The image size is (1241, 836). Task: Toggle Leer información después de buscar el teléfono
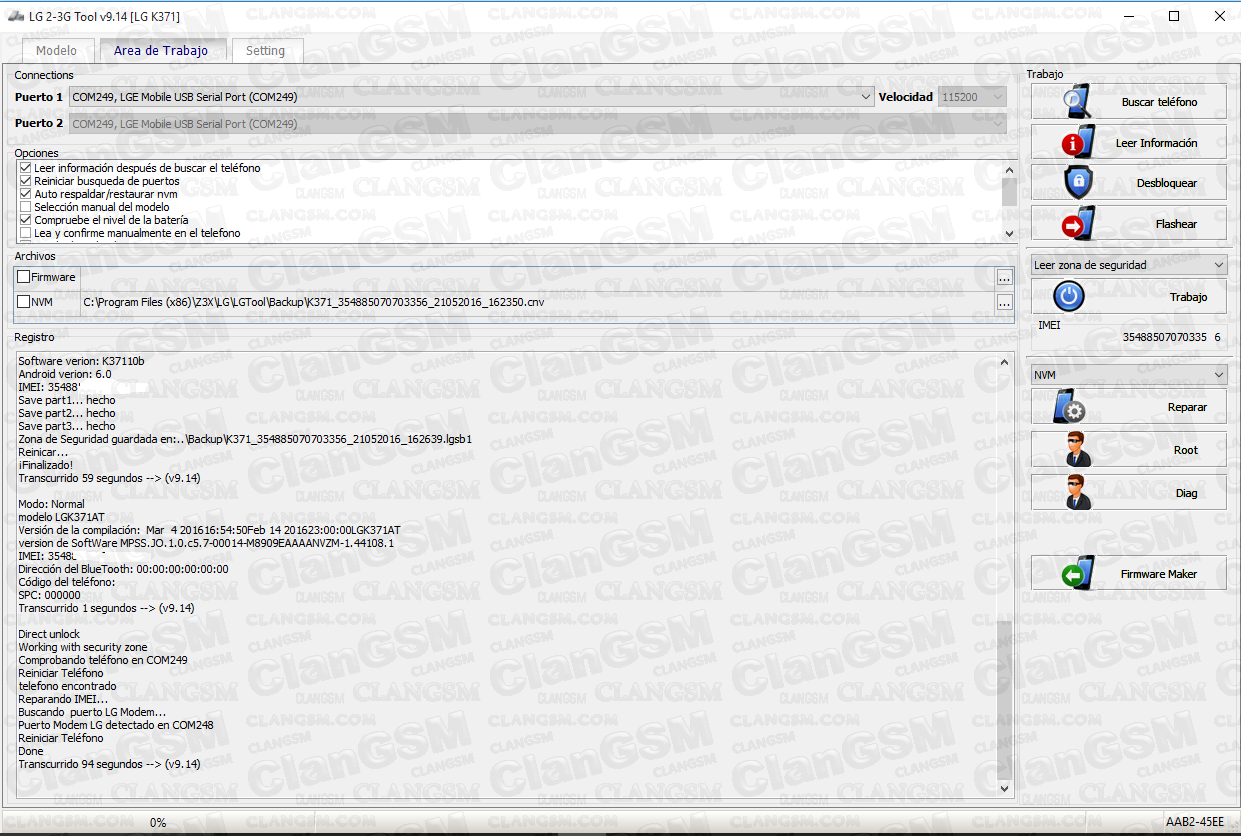[x=26, y=168]
